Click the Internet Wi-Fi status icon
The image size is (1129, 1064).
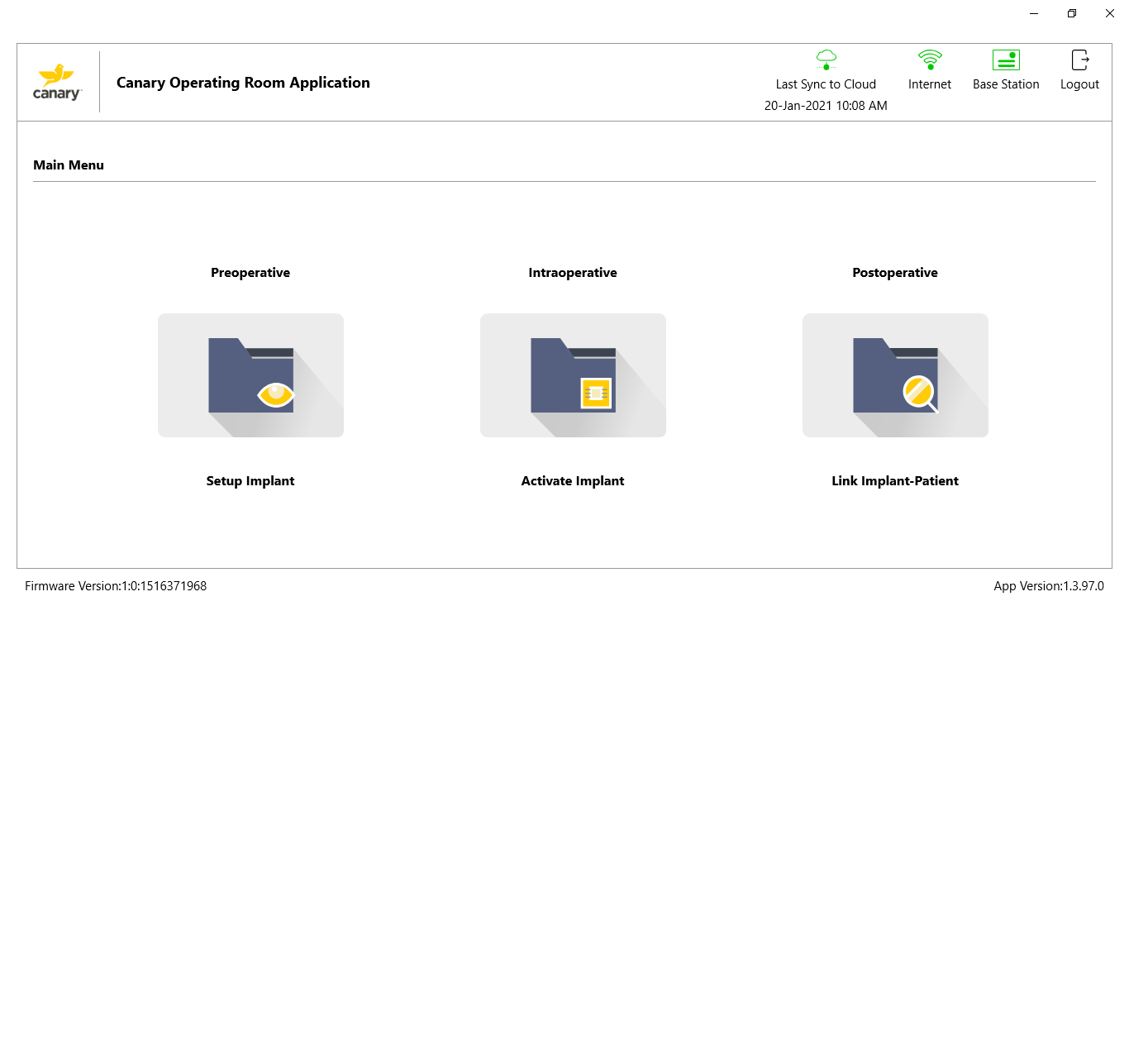[x=930, y=60]
